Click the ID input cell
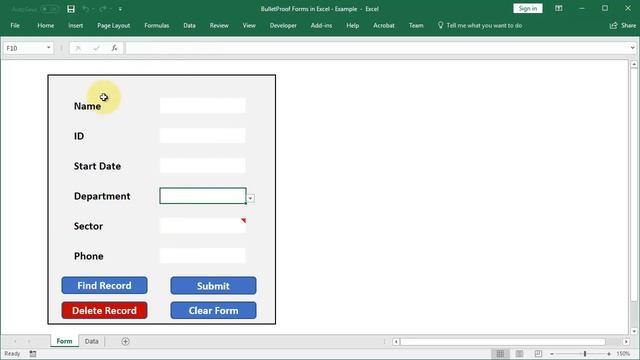The image size is (640, 360). coord(202,136)
